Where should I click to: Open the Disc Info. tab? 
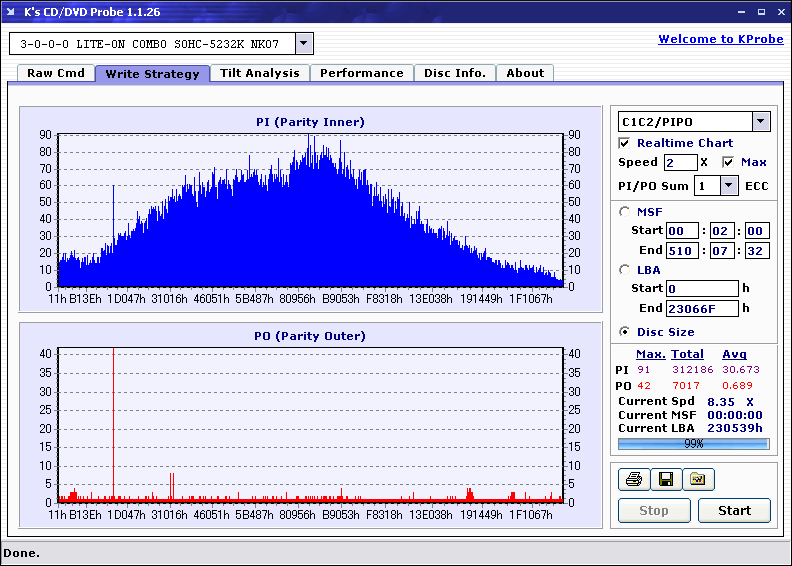pos(455,73)
